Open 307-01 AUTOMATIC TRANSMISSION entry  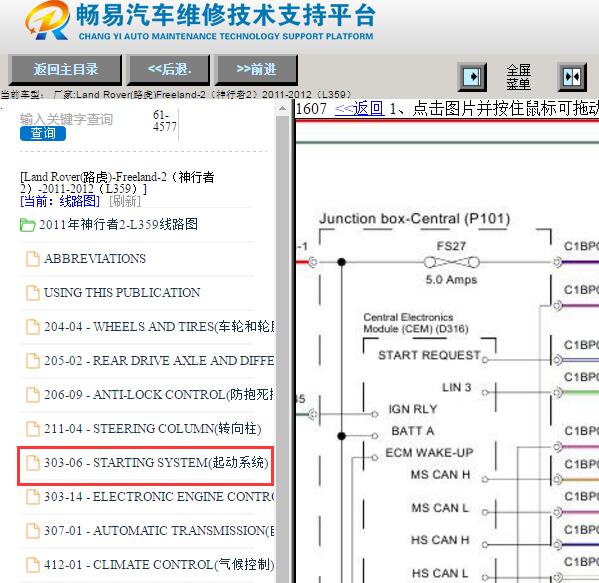pos(159,531)
